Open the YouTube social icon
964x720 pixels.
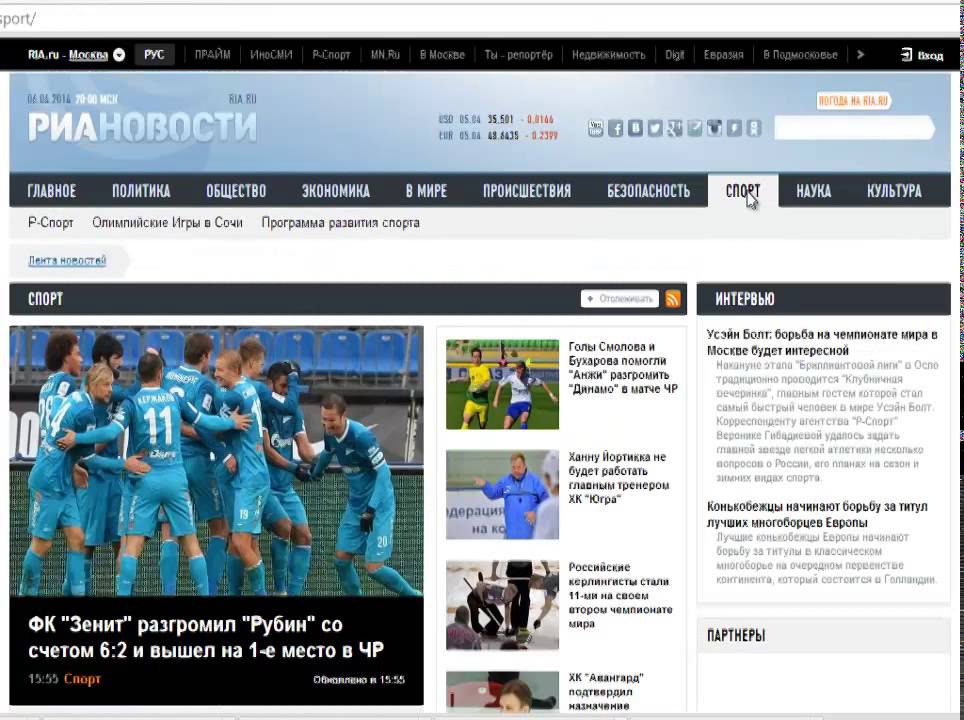coord(595,128)
